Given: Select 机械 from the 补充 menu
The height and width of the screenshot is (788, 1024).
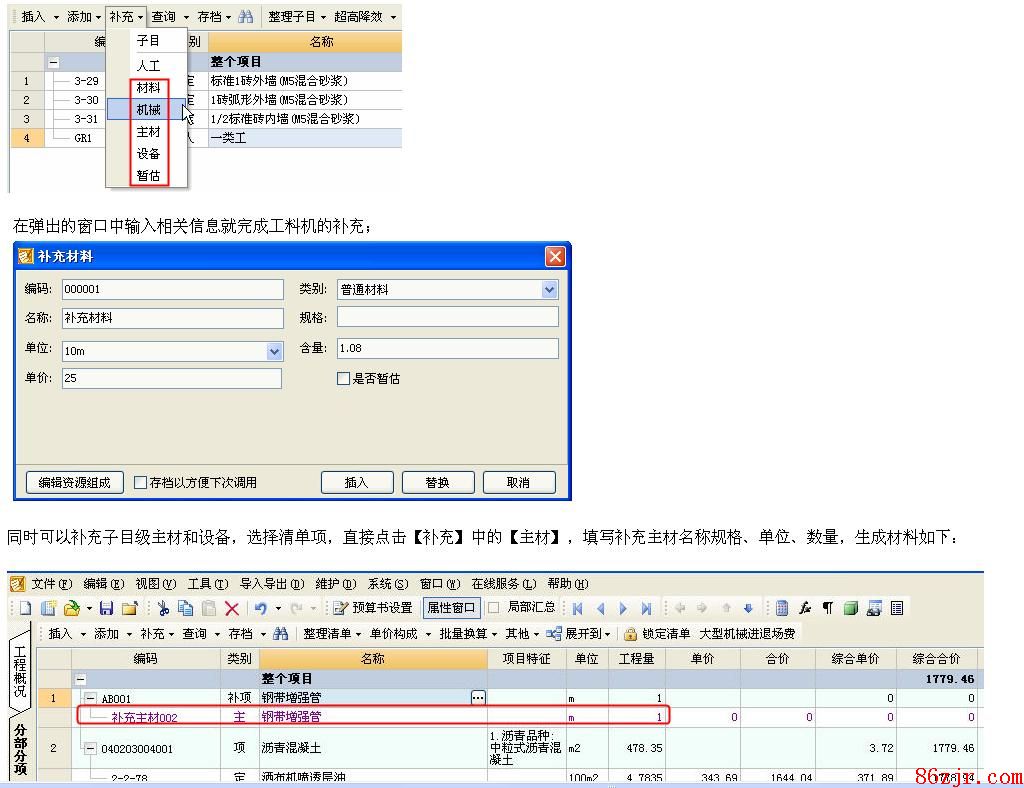Looking at the screenshot, I should pyautogui.click(x=149, y=110).
